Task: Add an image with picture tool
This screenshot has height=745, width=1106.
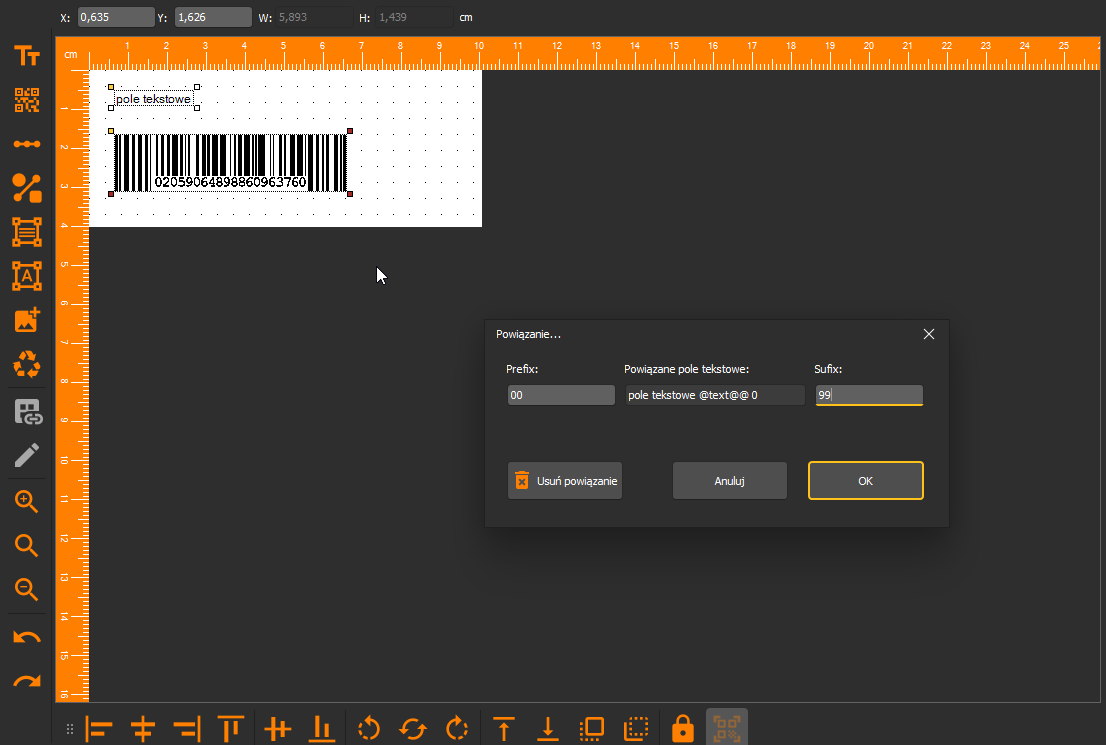Action: 27,320
